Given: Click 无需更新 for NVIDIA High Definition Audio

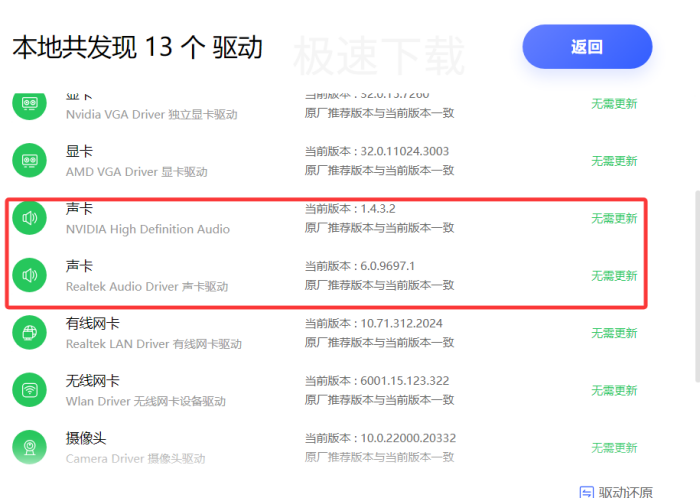Looking at the screenshot, I should point(613,218).
